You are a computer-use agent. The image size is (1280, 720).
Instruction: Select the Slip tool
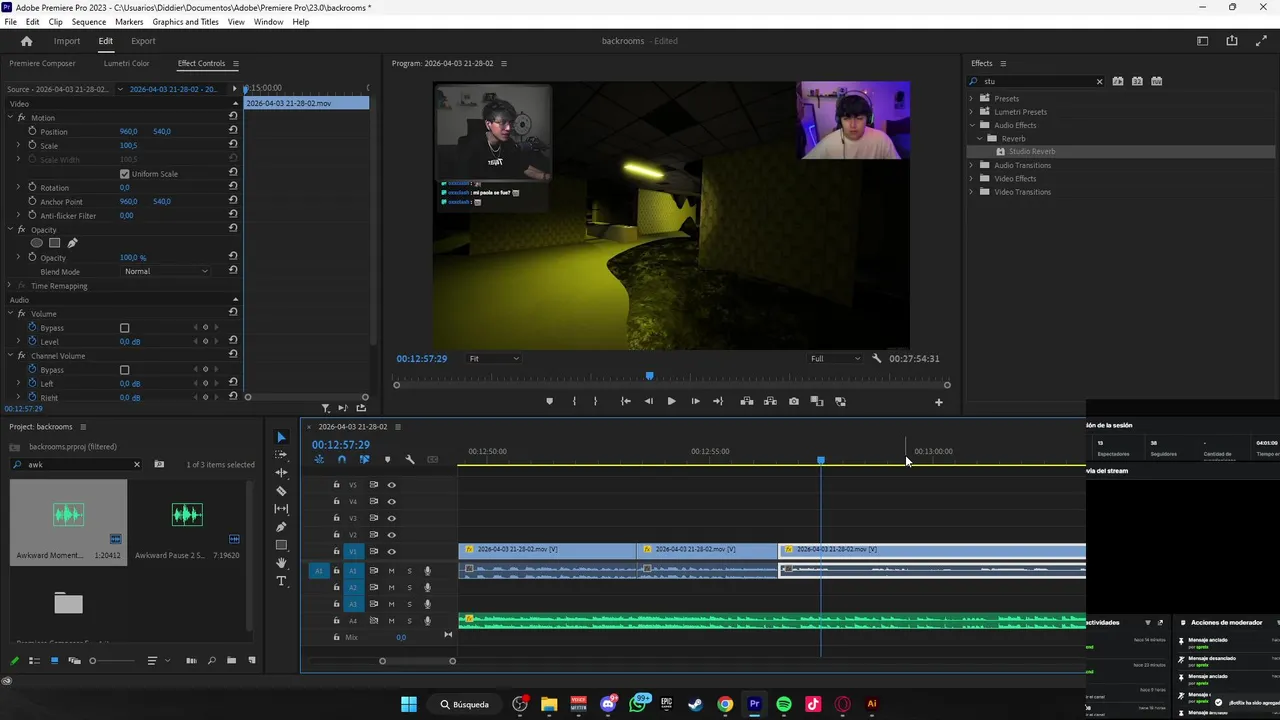tap(281, 509)
